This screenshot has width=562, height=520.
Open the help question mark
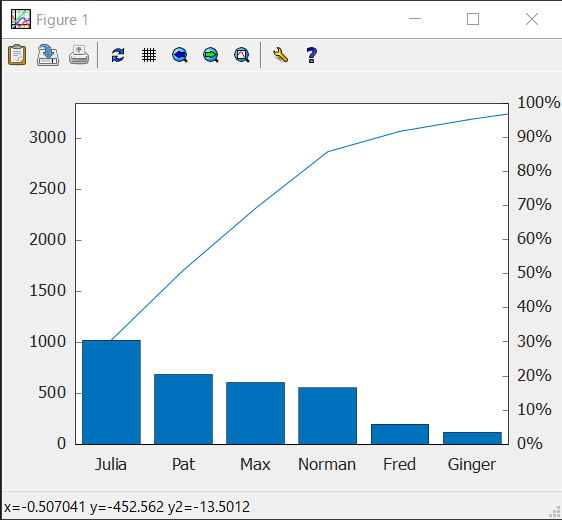click(x=311, y=55)
